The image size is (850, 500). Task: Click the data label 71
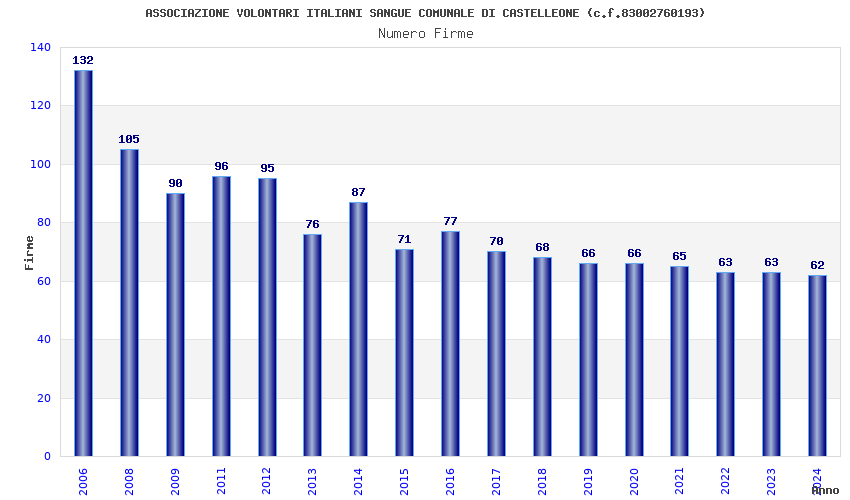[404, 239]
